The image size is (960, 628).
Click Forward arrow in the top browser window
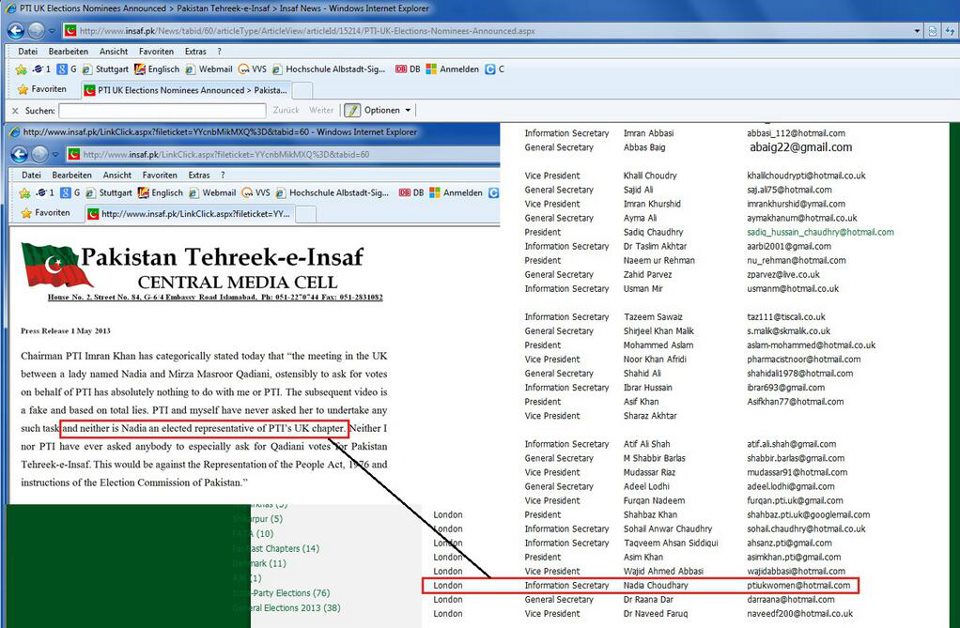(x=36, y=31)
